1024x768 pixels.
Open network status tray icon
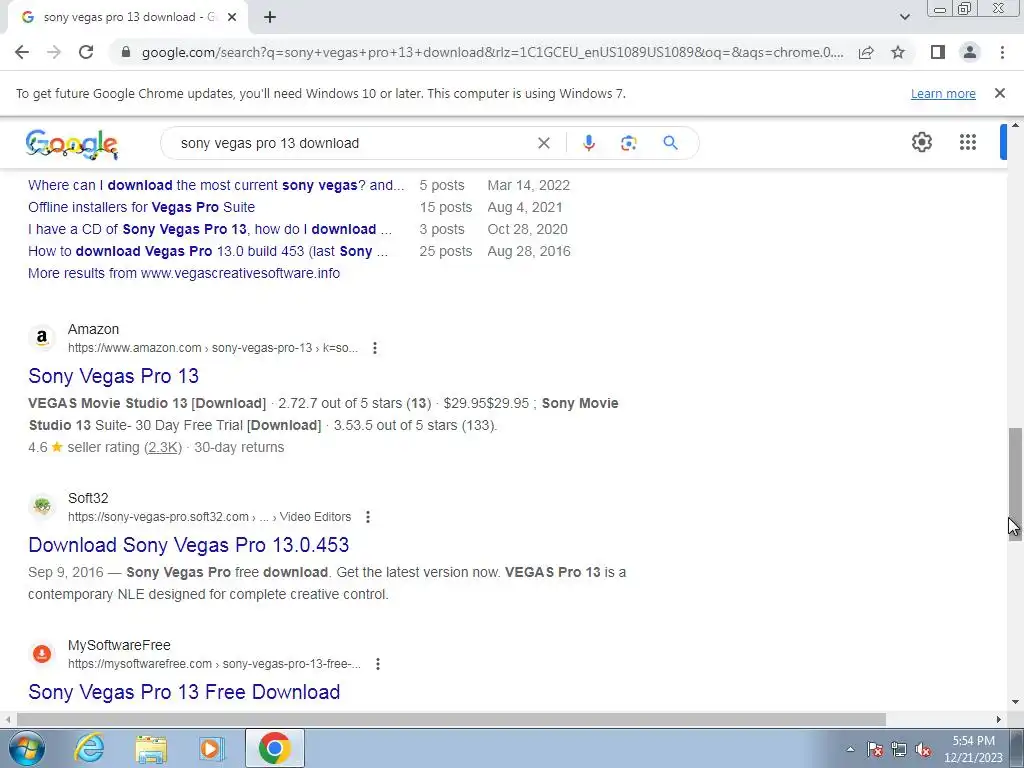pos(899,750)
